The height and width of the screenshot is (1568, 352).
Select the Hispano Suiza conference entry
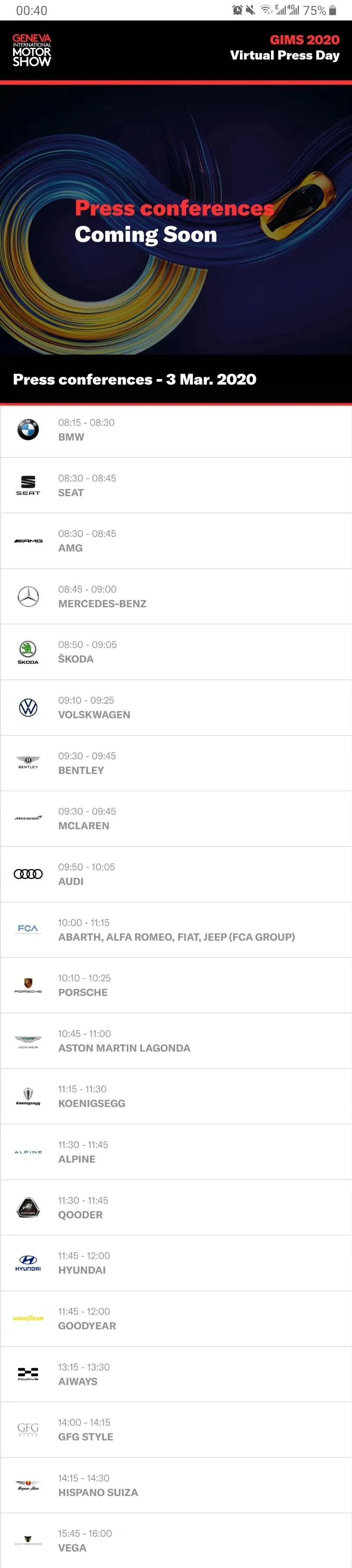tap(176, 1485)
